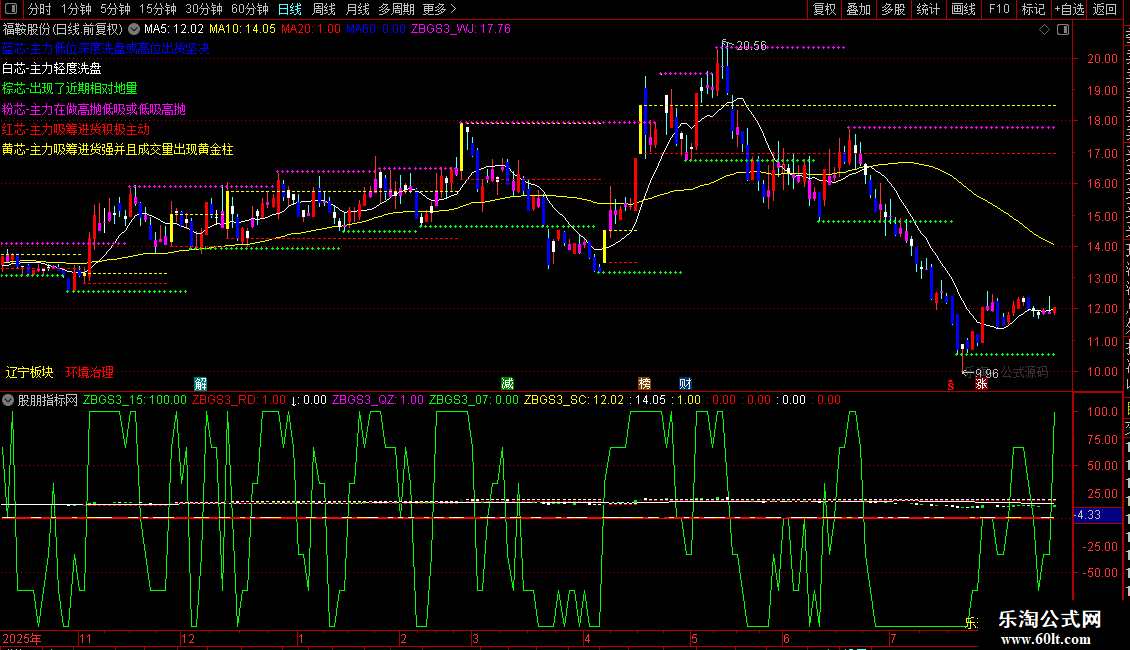Click the 涨 event marker icon
The image size is (1130, 650).
tap(981, 383)
